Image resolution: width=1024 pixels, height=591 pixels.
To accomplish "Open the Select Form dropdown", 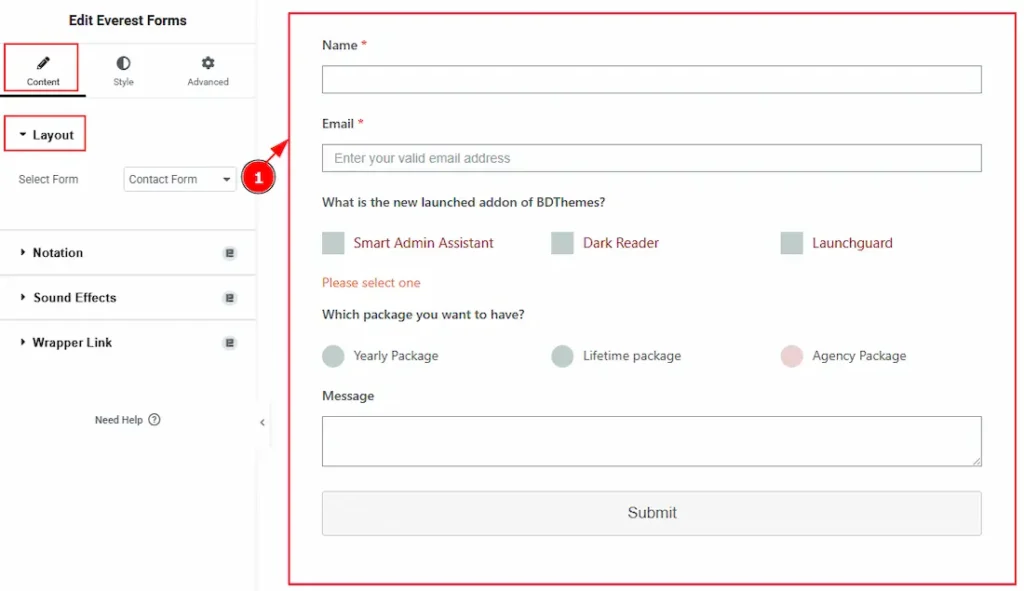I will (180, 179).
